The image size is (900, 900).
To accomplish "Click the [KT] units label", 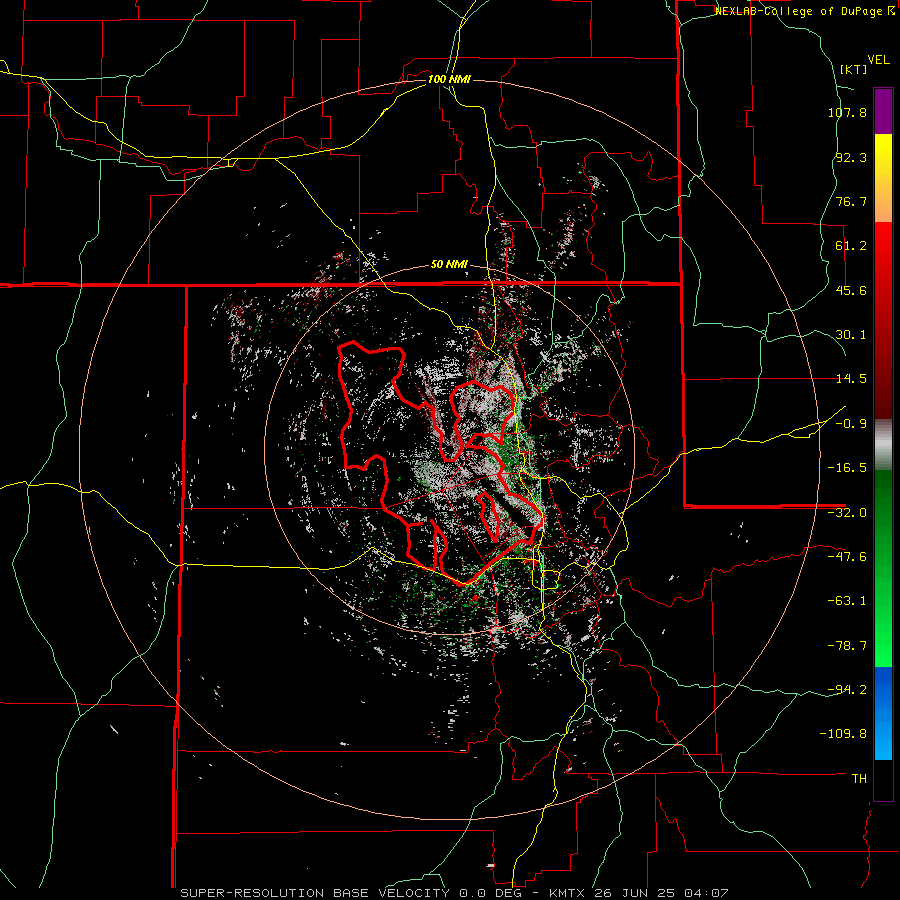I will click(853, 69).
